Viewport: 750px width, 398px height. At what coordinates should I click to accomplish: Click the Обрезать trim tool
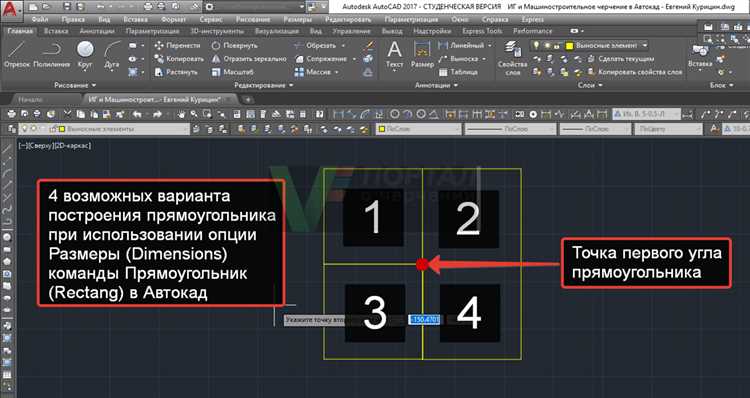[x=315, y=45]
